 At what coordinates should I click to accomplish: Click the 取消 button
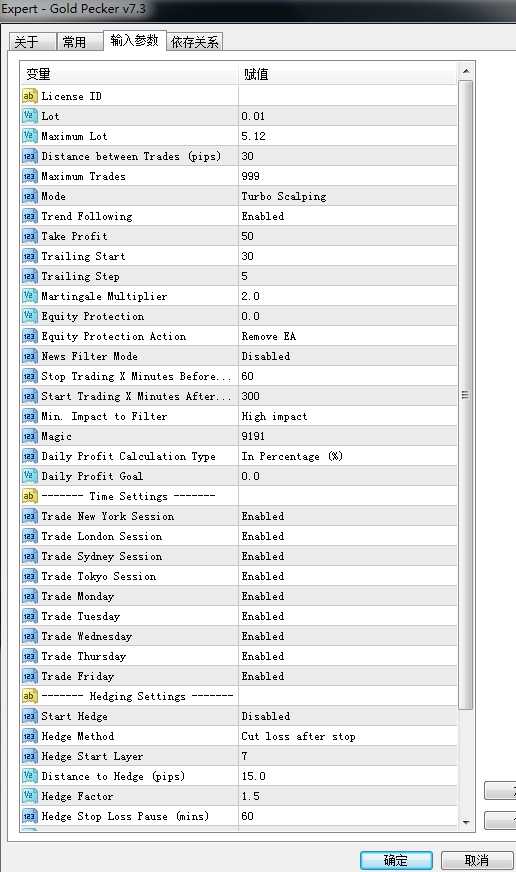[477, 860]
